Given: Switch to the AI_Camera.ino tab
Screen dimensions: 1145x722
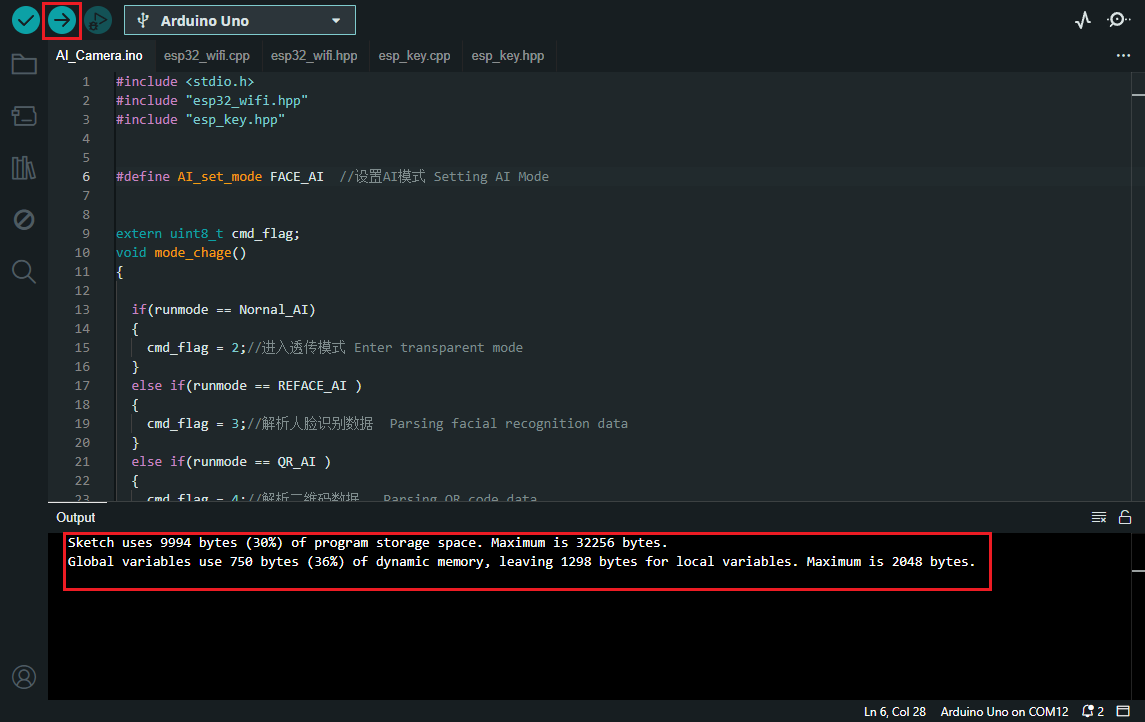Looking at the screenshot, I should [99, 55].
